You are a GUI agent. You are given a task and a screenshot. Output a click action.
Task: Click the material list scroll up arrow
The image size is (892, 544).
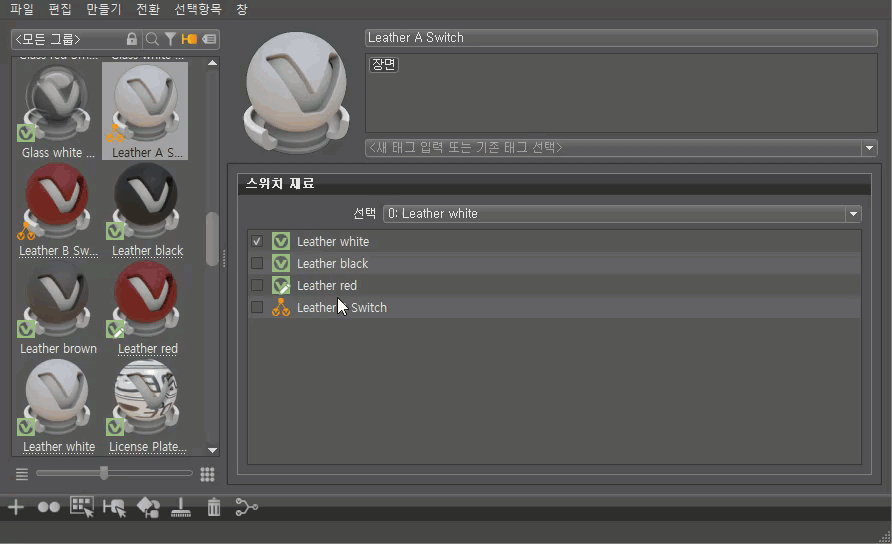(x=212, y=63)
